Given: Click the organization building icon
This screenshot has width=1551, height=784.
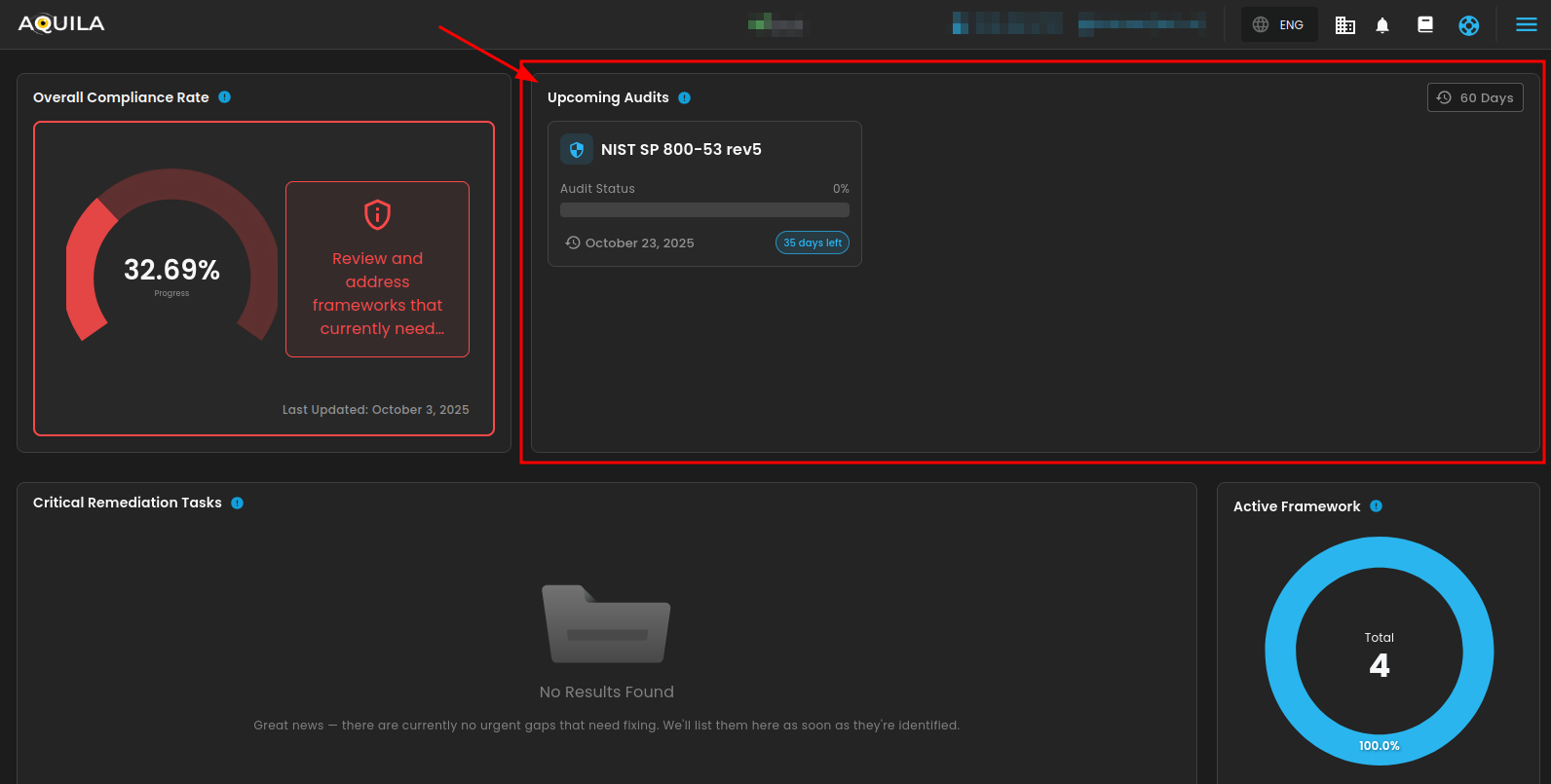Looking at the screenshot, I should [1344, 25].
